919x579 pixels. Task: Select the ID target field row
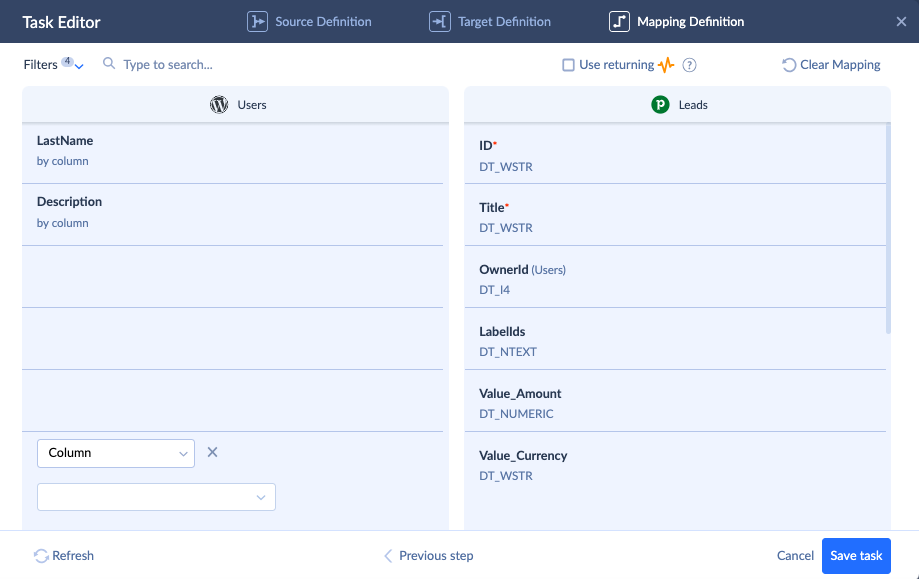point(675,154)
